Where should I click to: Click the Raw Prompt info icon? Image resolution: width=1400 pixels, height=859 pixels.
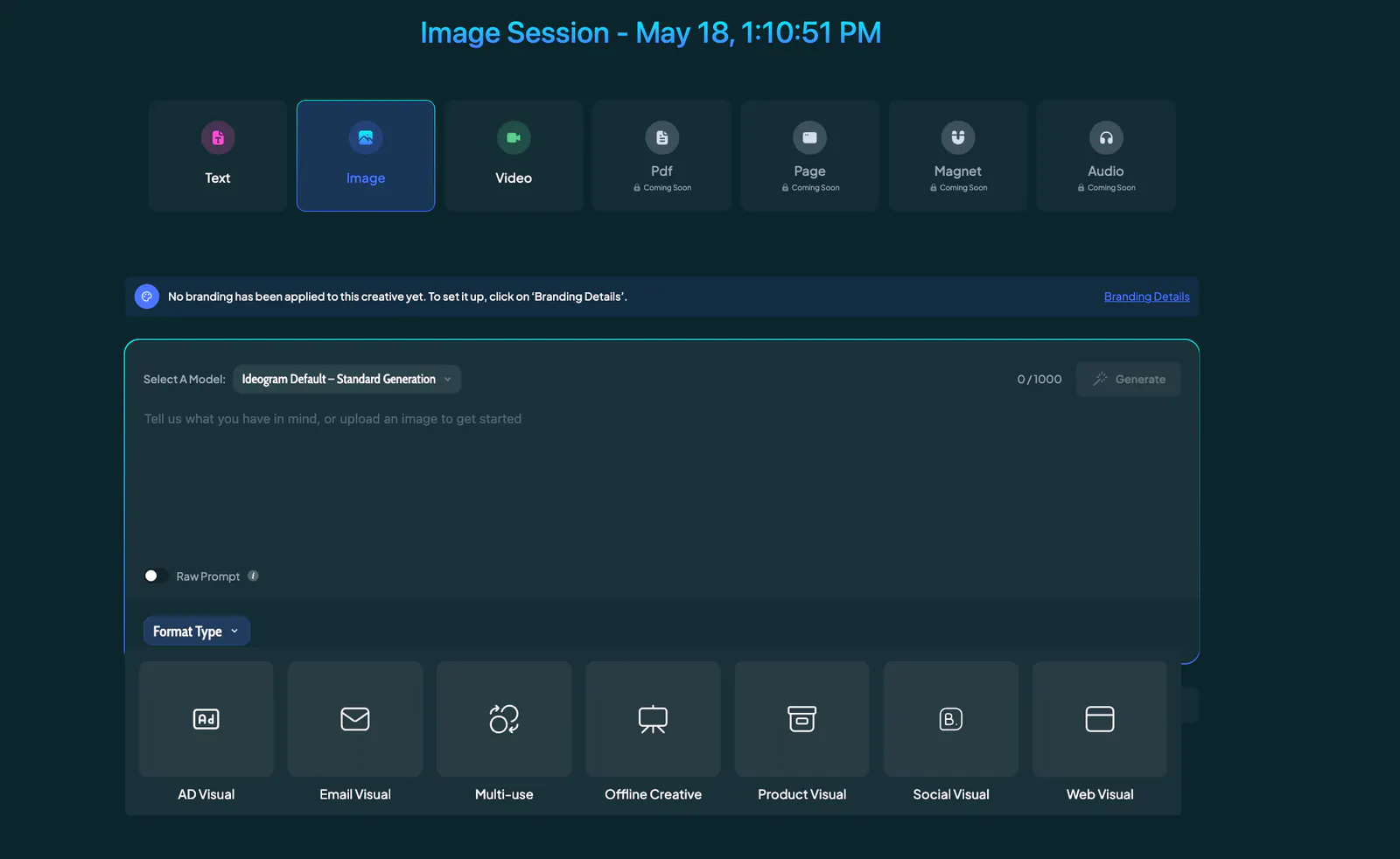click(x=253, y=576)
